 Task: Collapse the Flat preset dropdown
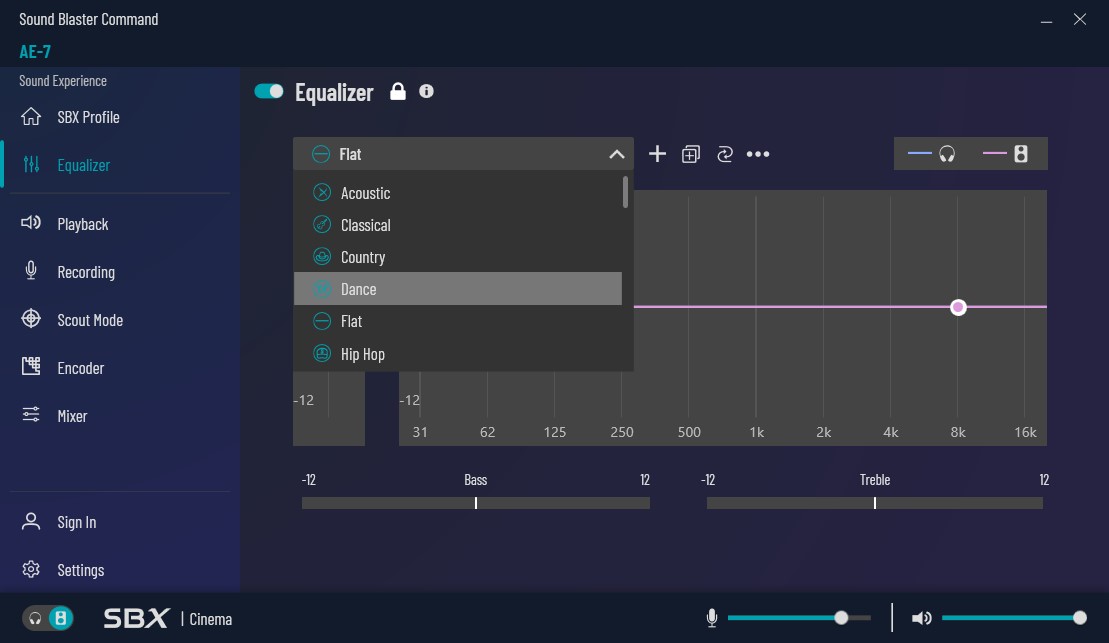[x=463, y=153]
